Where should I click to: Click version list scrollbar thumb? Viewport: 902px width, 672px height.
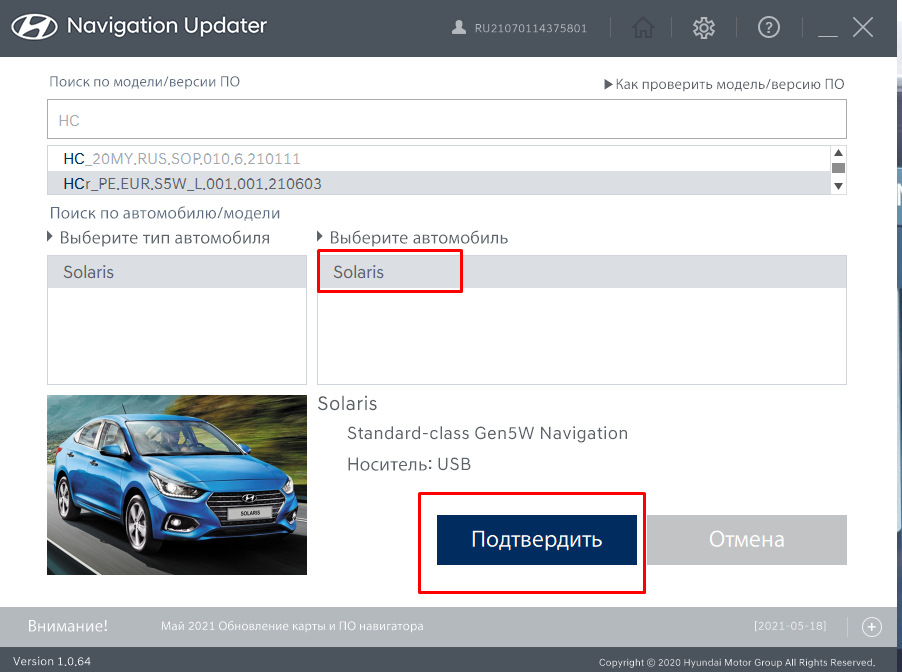coord(838,168)
